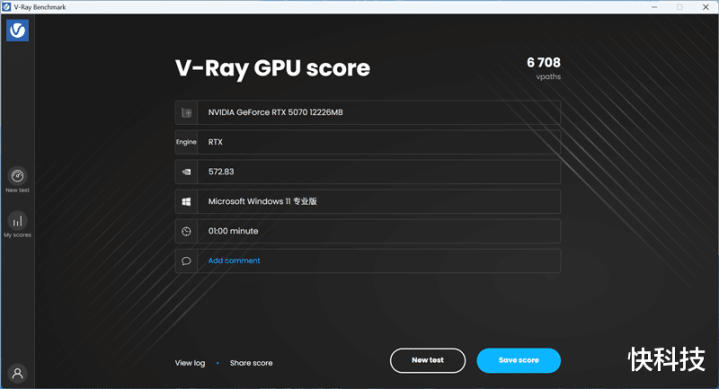
Task: Open the user account profile icon
Action: click(17, 373)
